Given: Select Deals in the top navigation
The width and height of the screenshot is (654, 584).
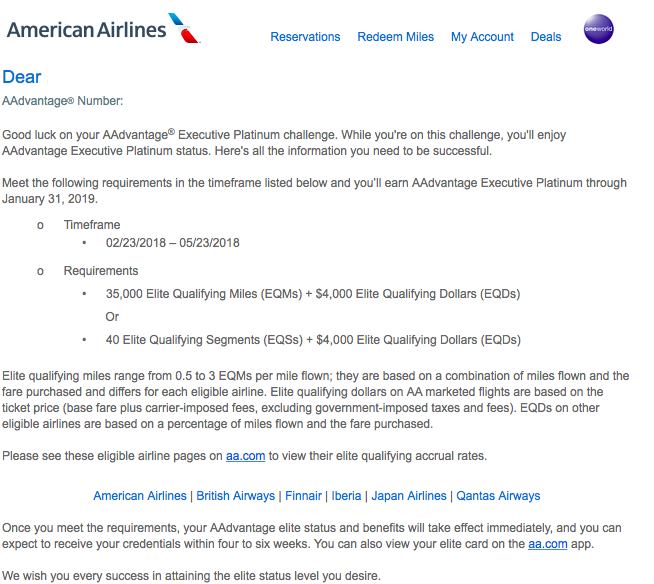Looking at the screenshot, I should (546, 37).
